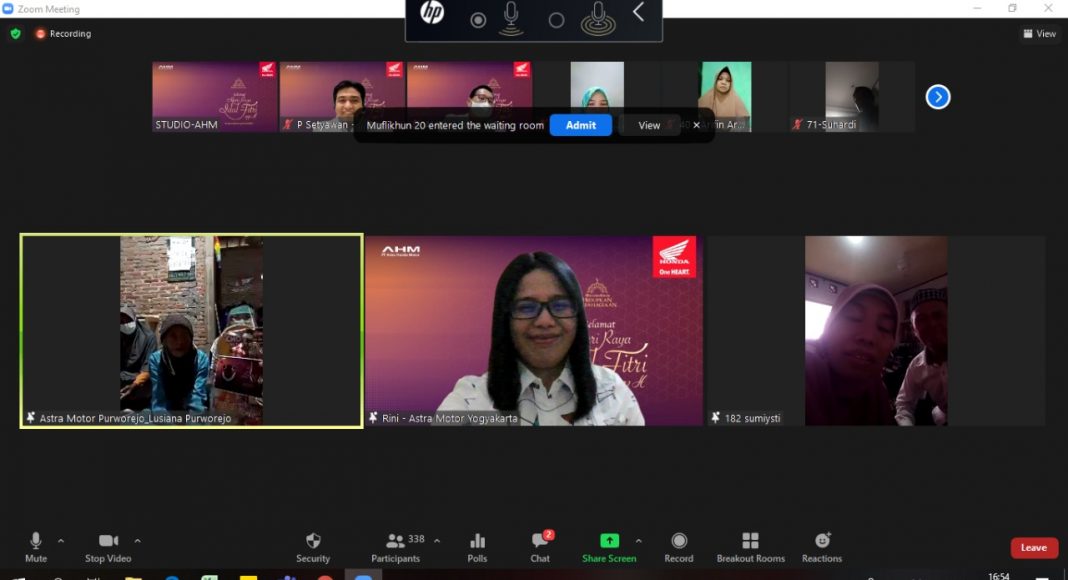This screenshot has height=580, width=1068.
Task: Open the Polls panel
Action: point(477,541)
